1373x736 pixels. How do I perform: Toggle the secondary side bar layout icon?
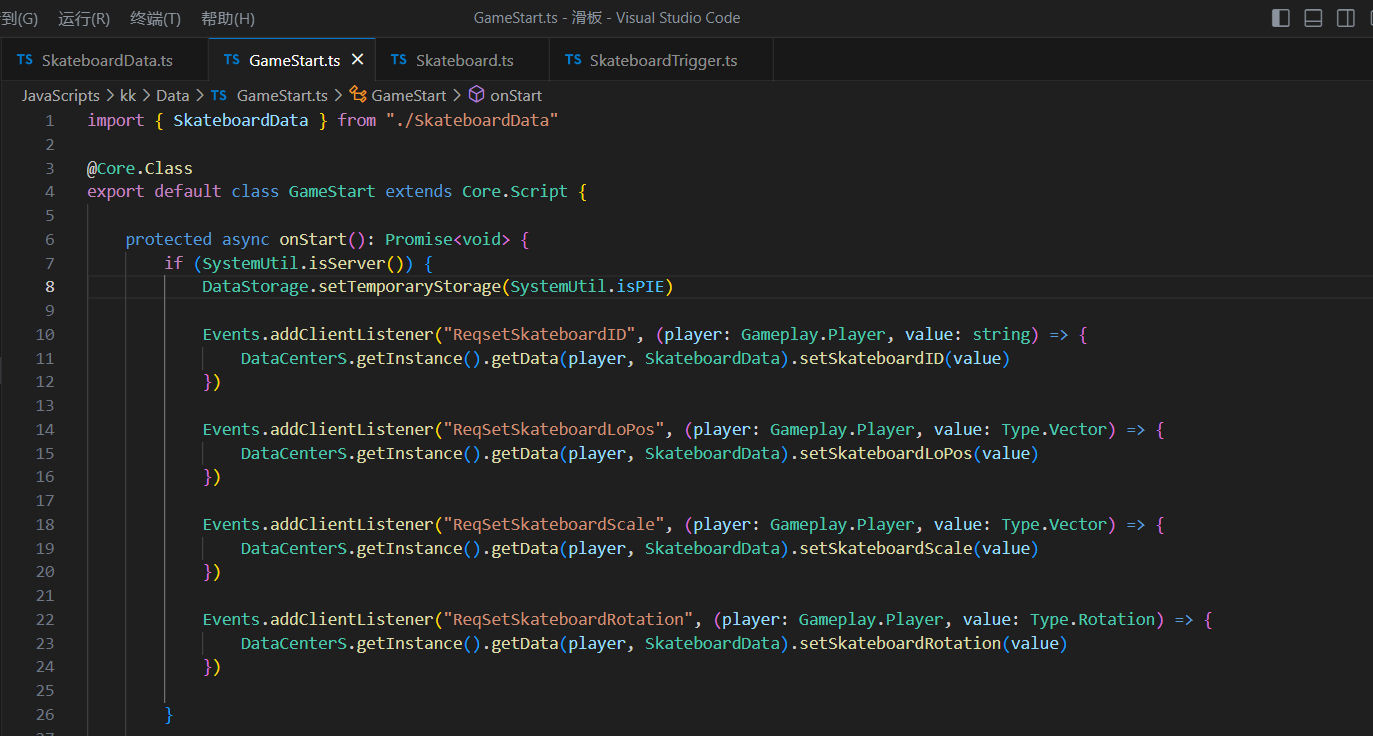pos(1346,18)
